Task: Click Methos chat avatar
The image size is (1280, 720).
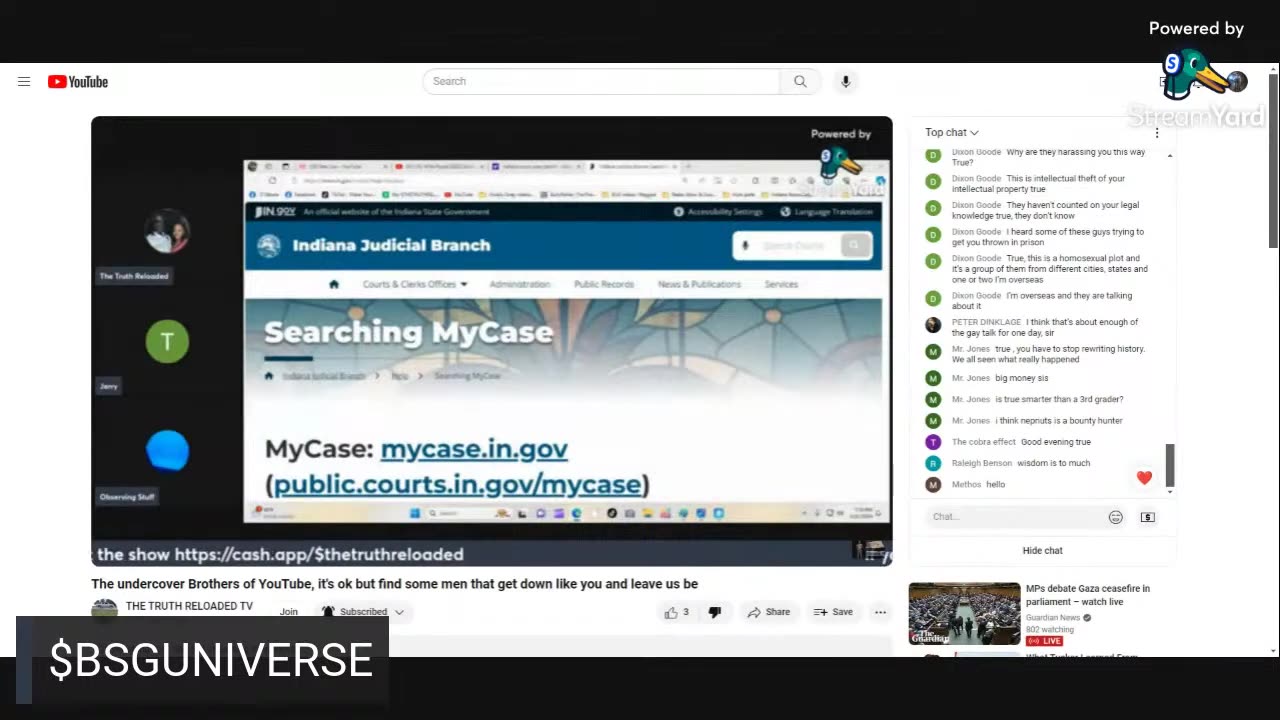Action: coord(933,484)
